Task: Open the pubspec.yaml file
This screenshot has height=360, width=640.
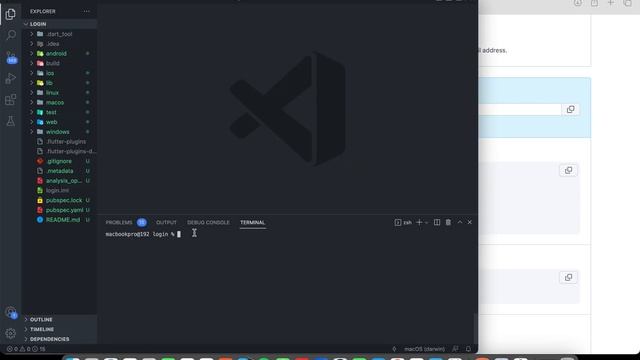Action: point(59,210)
